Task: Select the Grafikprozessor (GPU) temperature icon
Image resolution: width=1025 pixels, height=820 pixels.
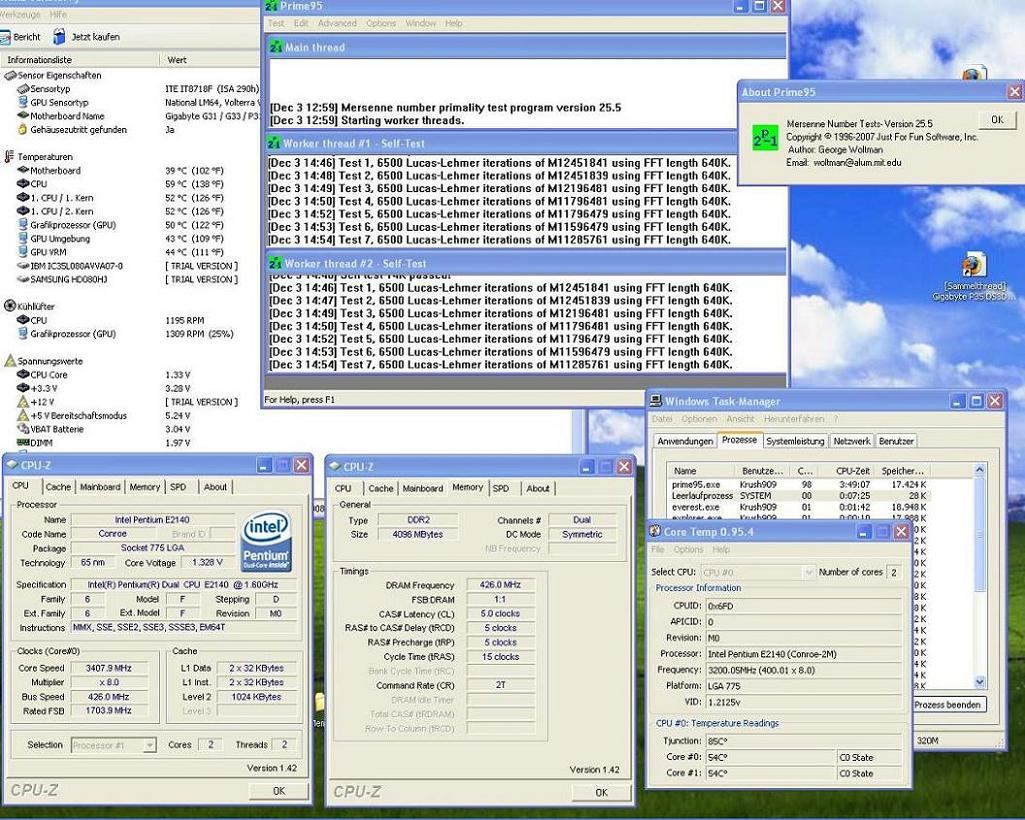Action: (23, 224)
